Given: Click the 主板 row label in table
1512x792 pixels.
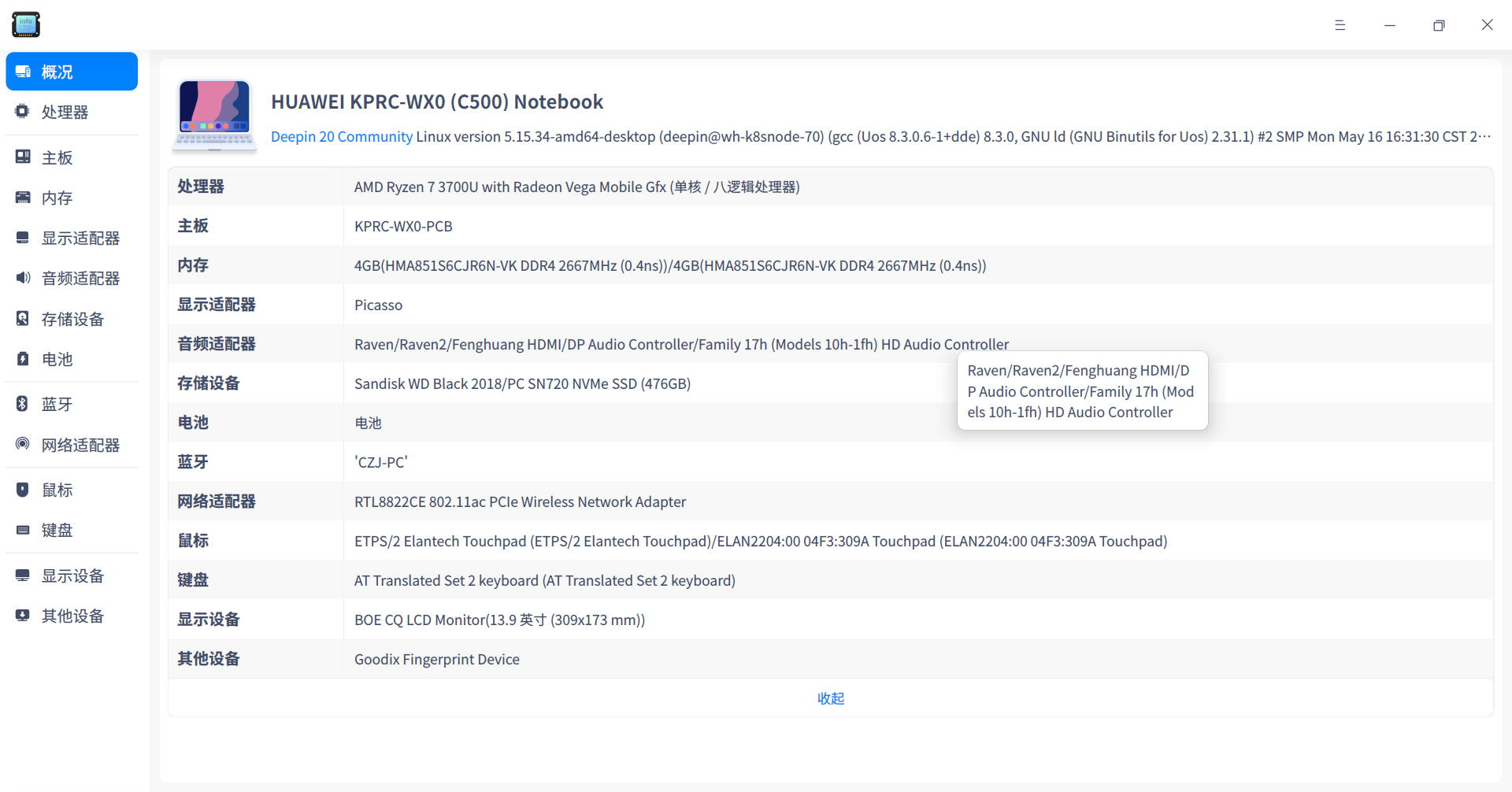Looking at the screenshot, I should click(193, 226).
